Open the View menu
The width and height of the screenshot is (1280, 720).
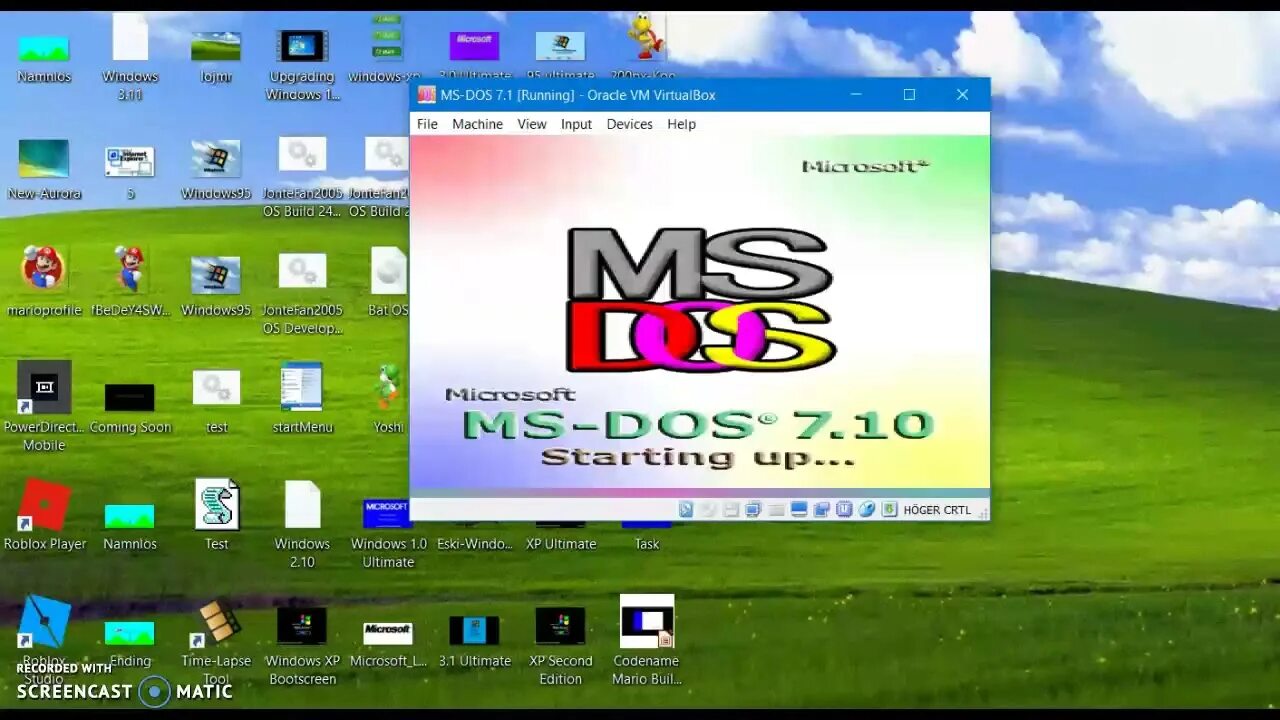pyautogui.click(x=531, y=124)
